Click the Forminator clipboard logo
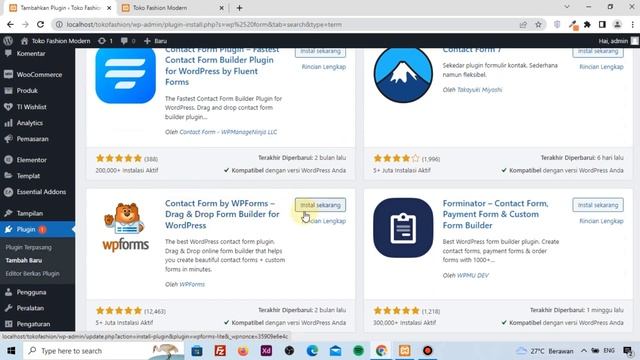This screenshot has width=640, height=360. 403,228
